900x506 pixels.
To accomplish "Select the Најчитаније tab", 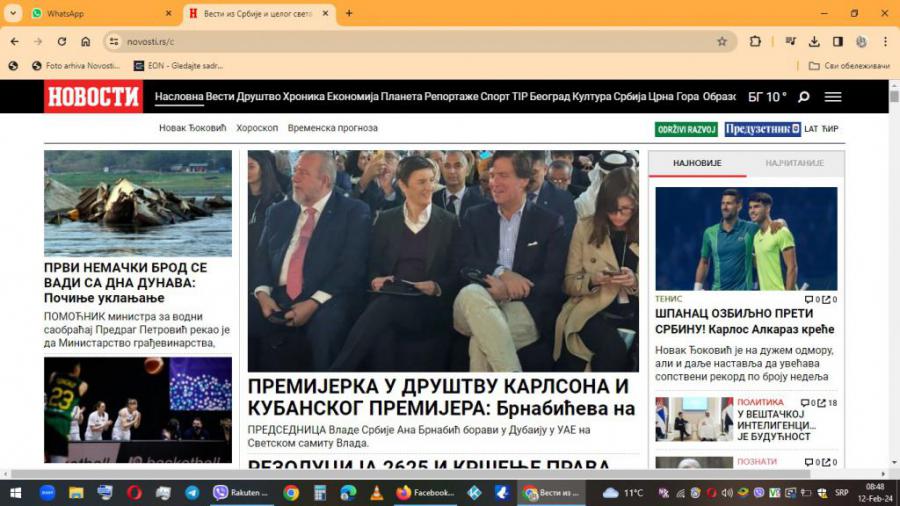I will (x=794, y=163).
